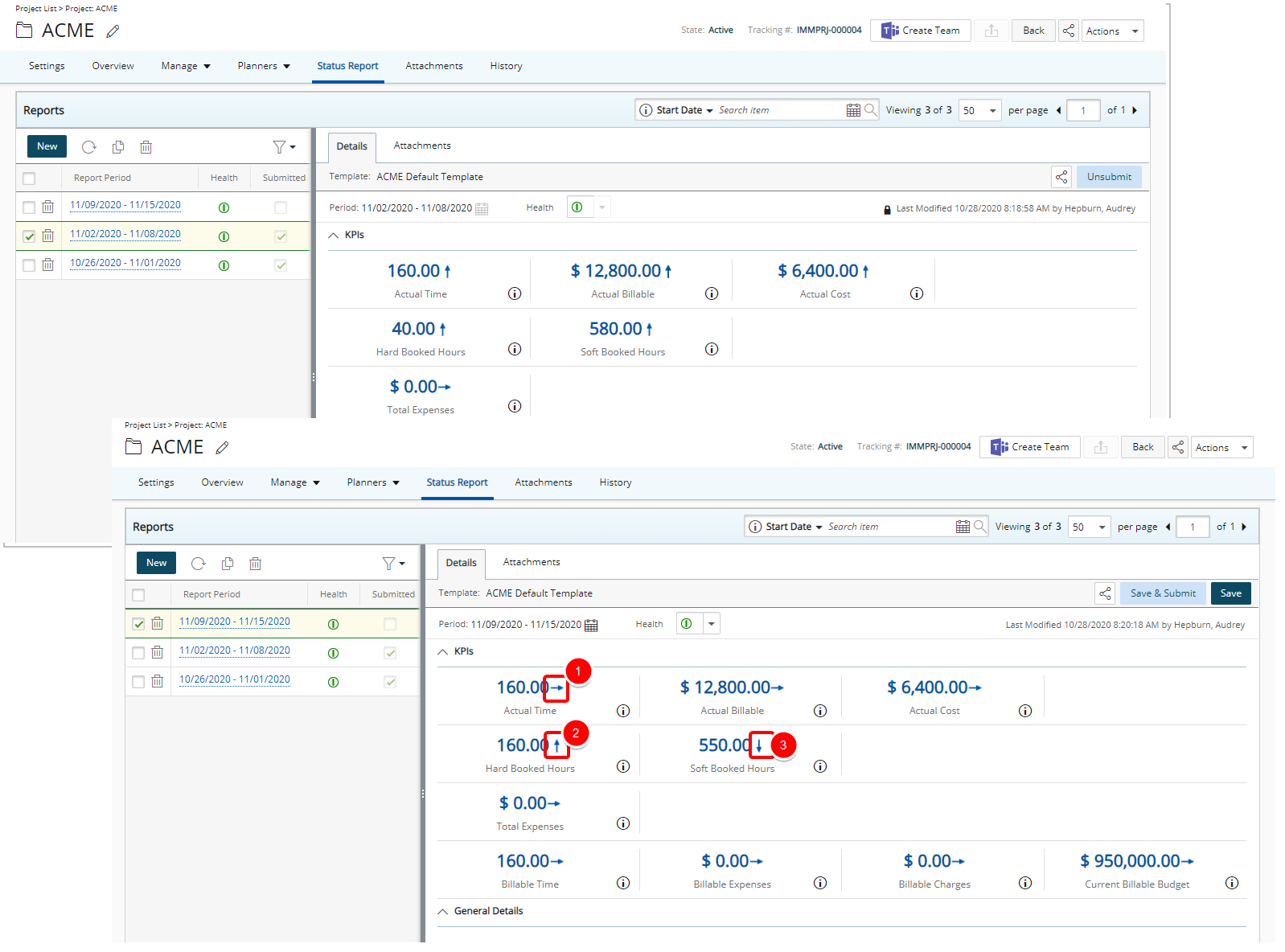
Task: Collapse the KPIs section in the back window
Action: point(334,236)
